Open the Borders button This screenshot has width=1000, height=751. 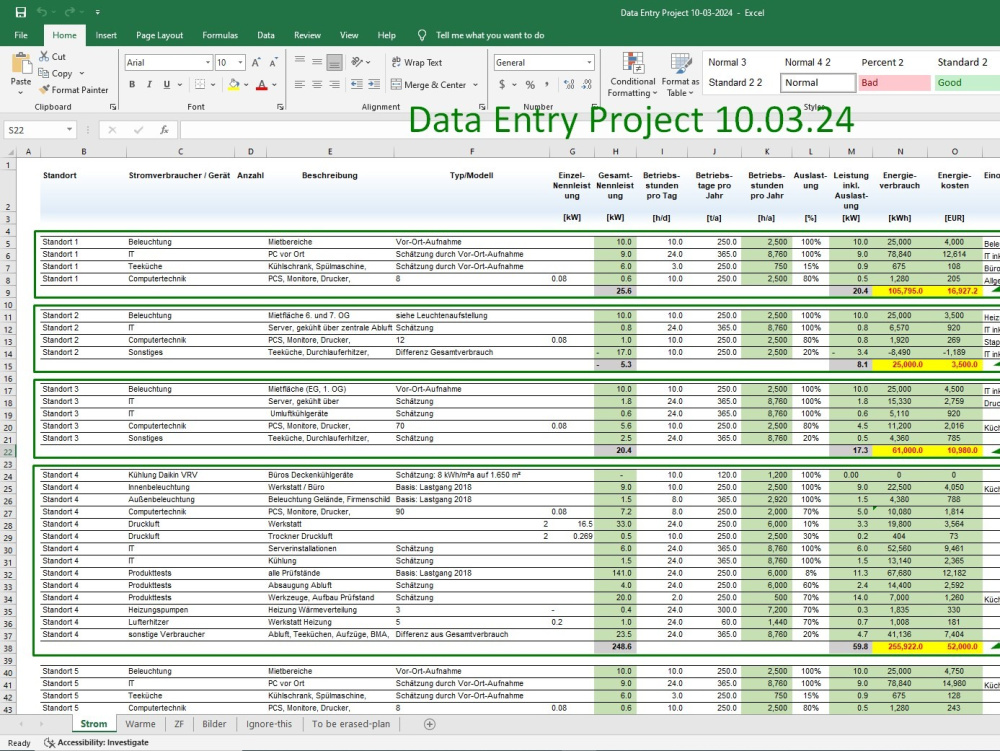coord(200,84)
